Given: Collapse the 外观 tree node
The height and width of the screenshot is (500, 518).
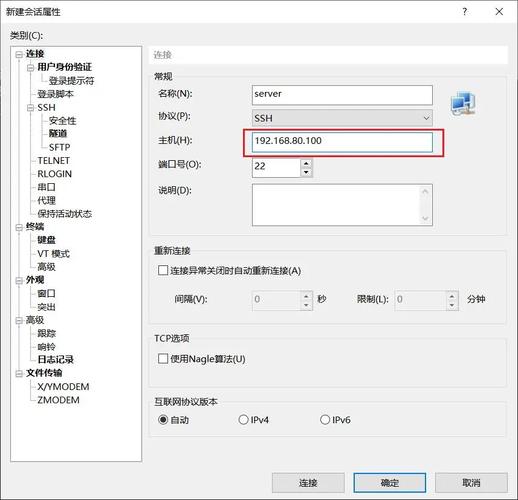Looking at the screenshot, I should 19,281.
